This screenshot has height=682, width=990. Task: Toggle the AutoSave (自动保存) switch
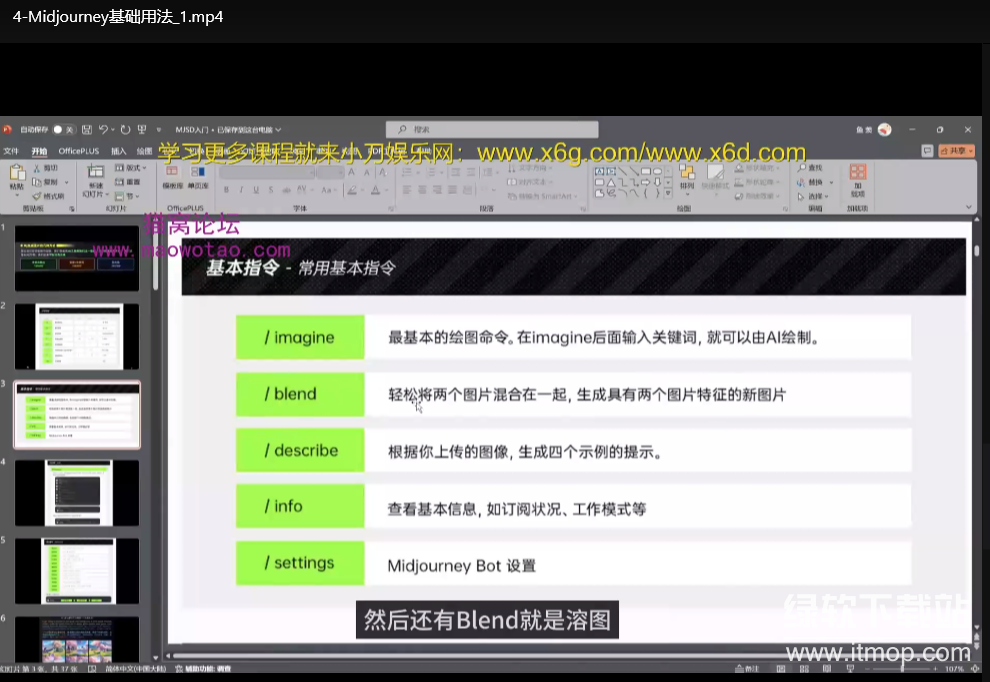[x=63, y=129]
